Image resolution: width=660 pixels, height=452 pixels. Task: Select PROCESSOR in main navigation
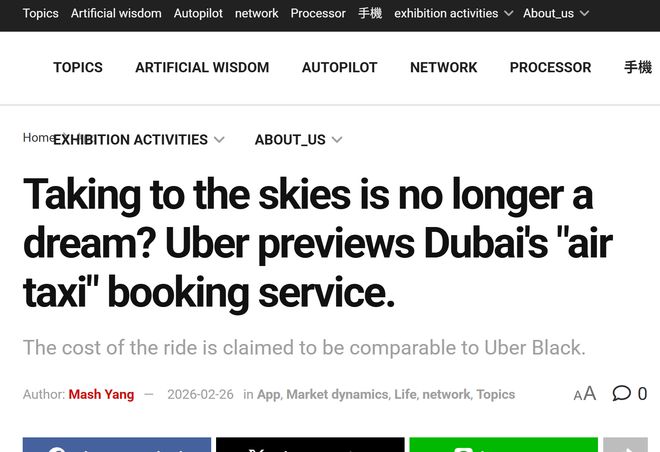(550, 67)
